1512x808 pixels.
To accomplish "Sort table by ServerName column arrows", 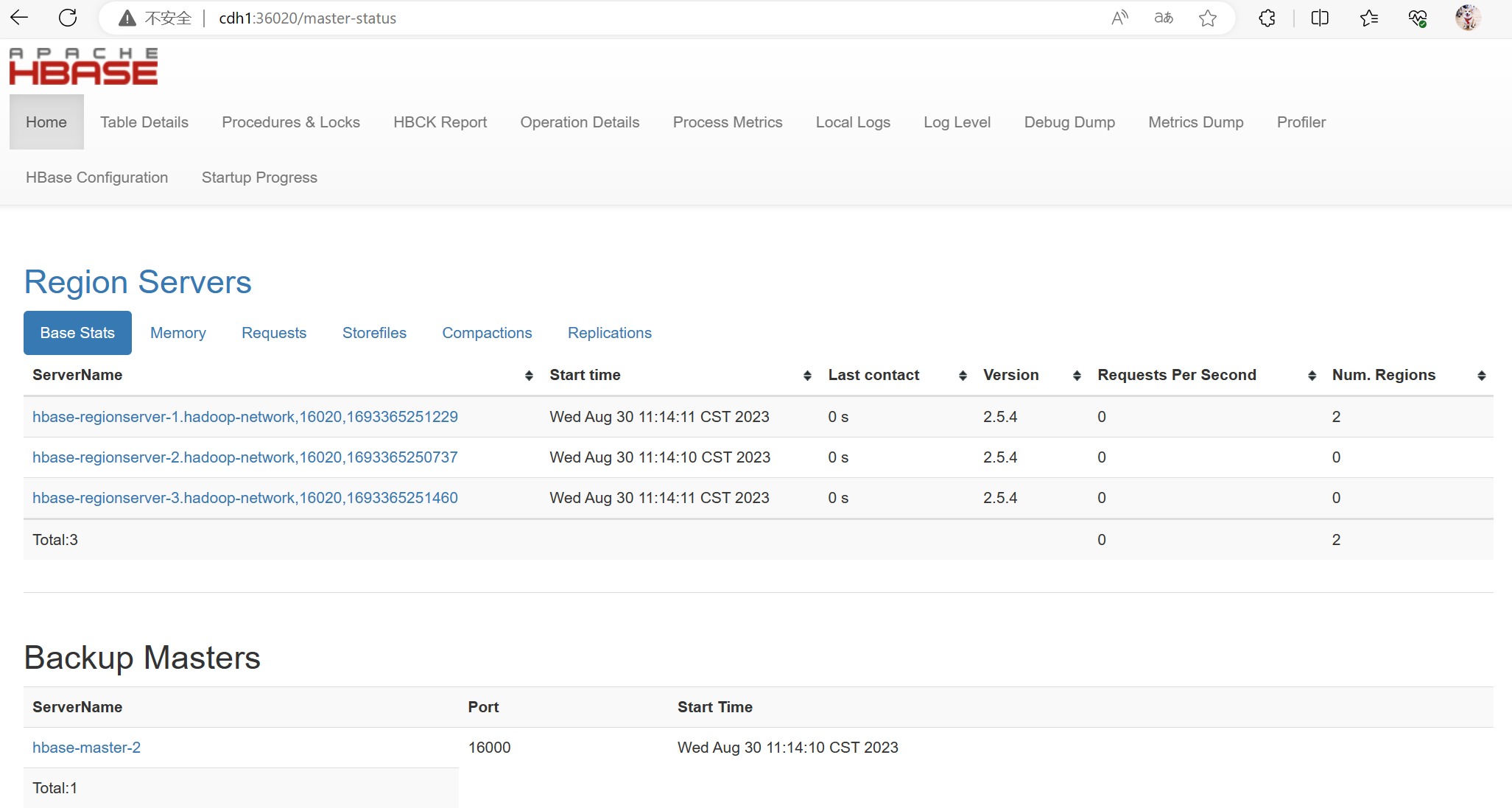I will coord(529,376).
